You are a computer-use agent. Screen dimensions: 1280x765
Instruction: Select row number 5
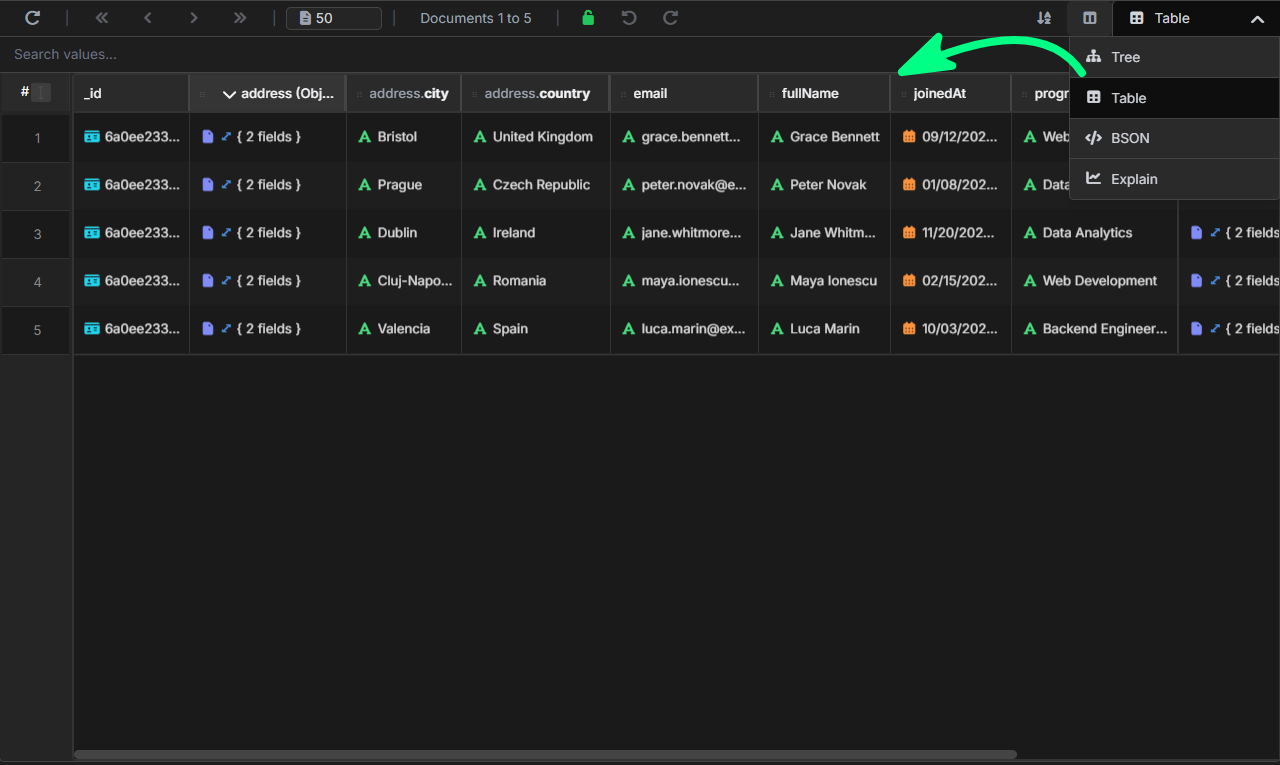pyautogui.click(x=37, y=330)
